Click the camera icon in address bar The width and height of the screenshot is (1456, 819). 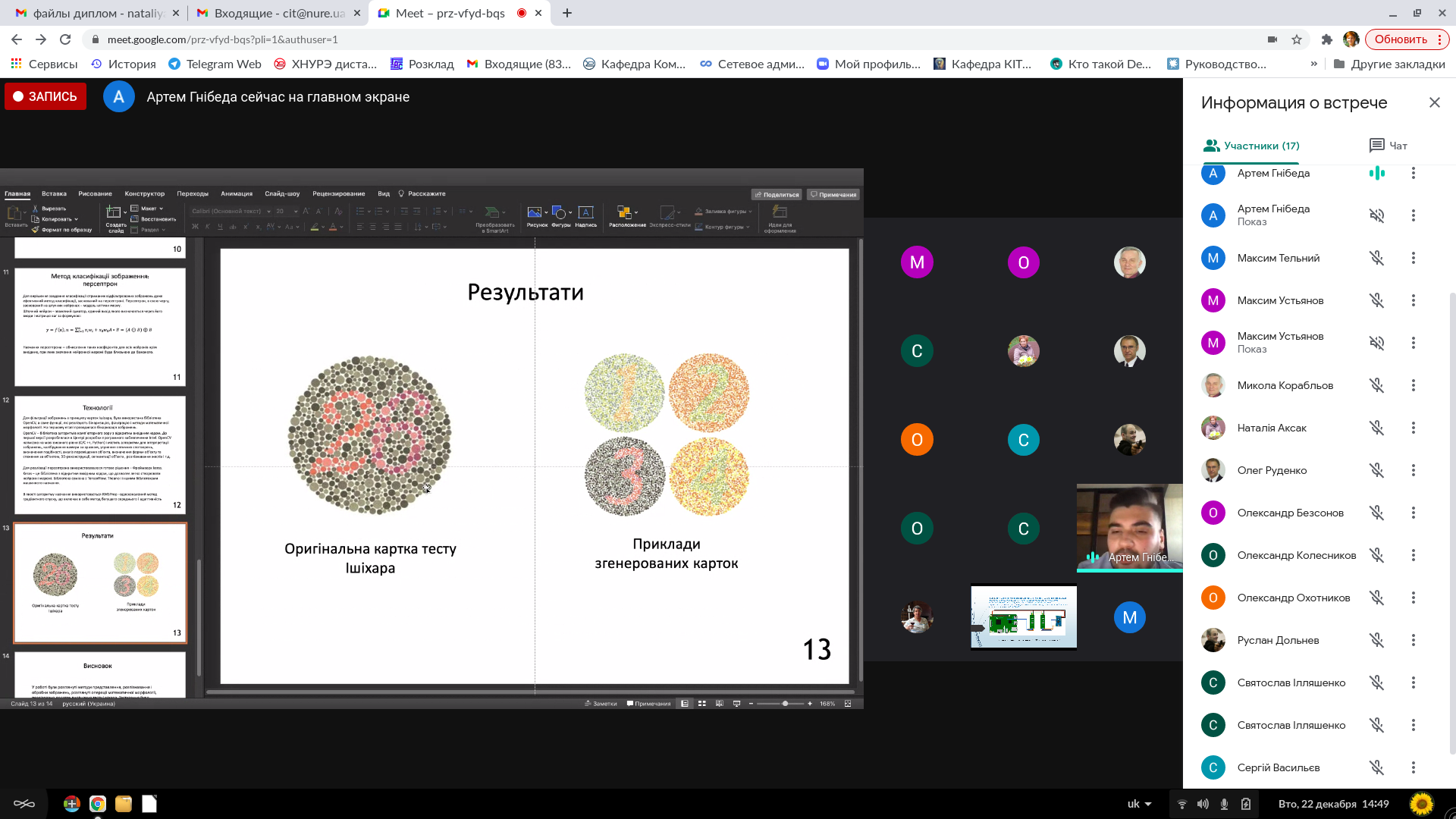[1272, 39]
